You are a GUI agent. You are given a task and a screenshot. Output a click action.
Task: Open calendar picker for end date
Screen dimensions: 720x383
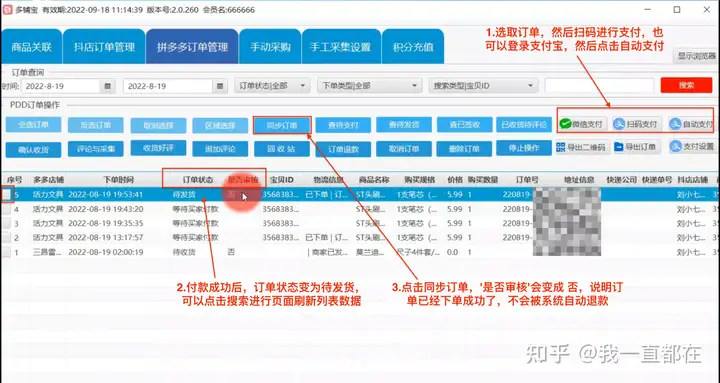coord(220,86)
